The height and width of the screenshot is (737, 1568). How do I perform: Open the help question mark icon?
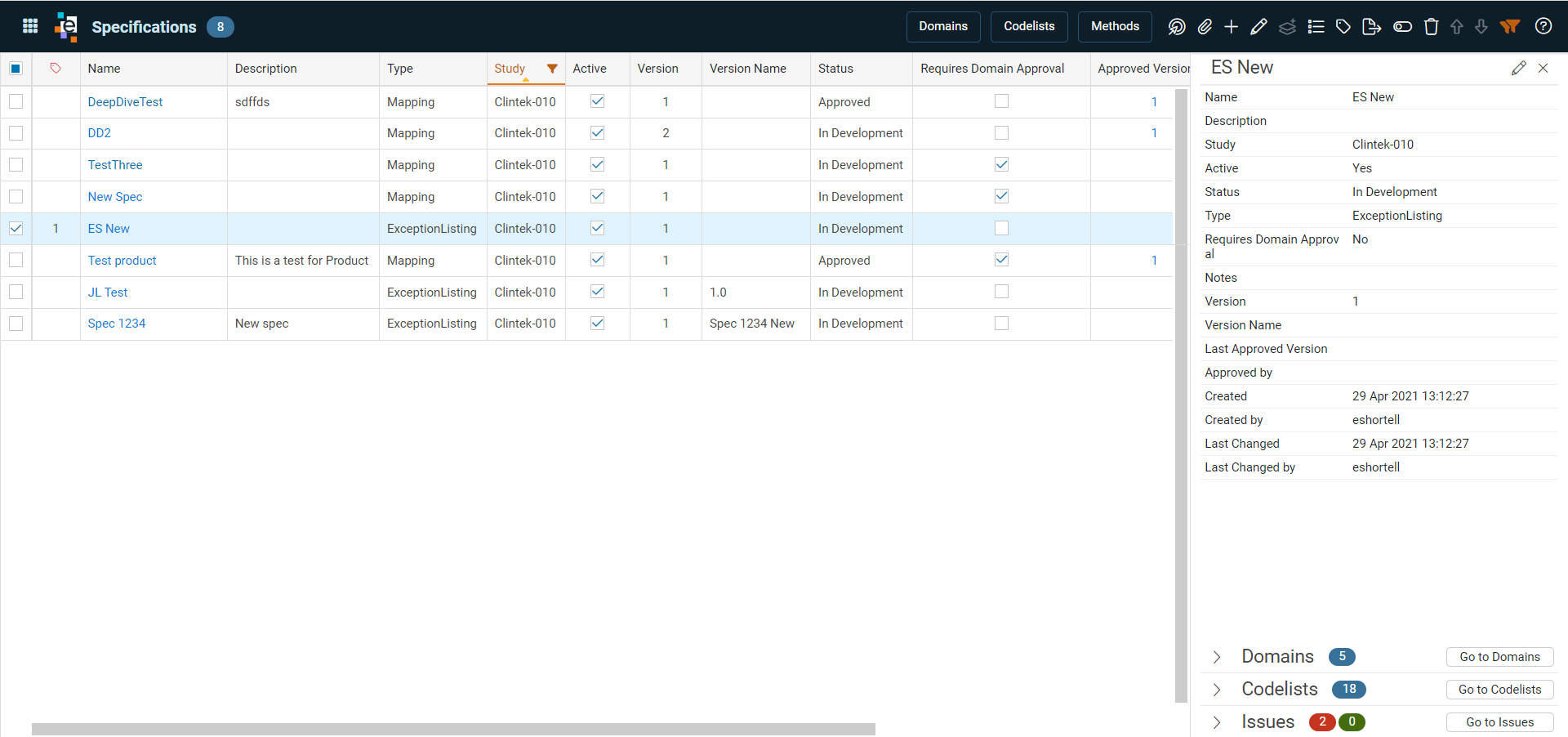[1543, 26]
